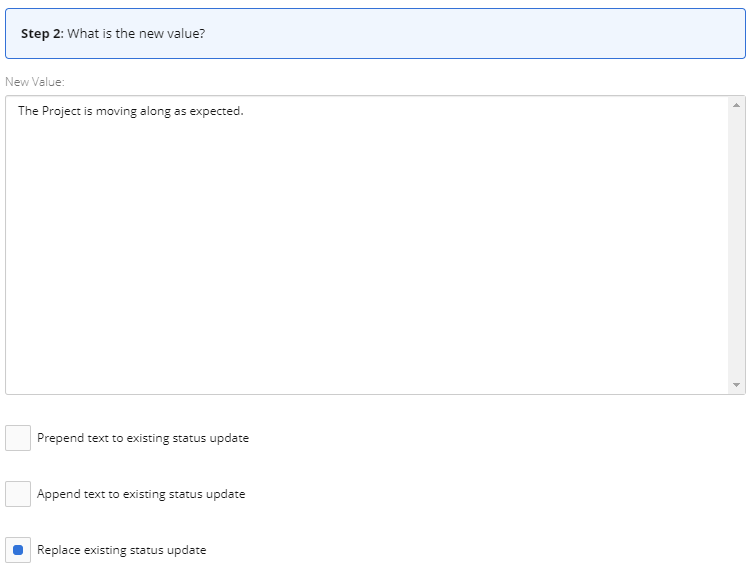Click the word "Prepend" in first option
Viewport: 750px width, 570px height.
[59, 438]
